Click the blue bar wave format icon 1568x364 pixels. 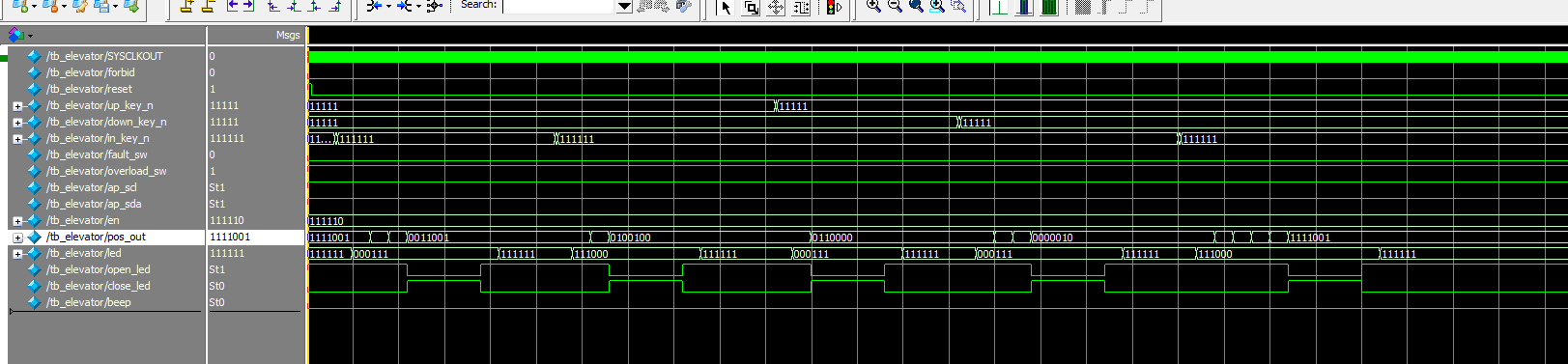click(1024, 7)
